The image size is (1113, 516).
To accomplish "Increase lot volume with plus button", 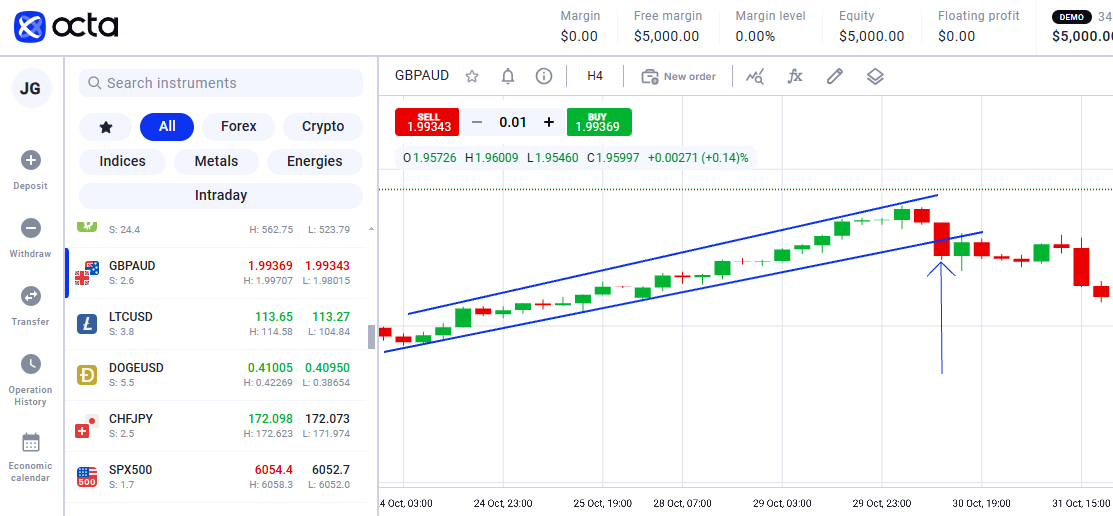I will coord(549,122).
